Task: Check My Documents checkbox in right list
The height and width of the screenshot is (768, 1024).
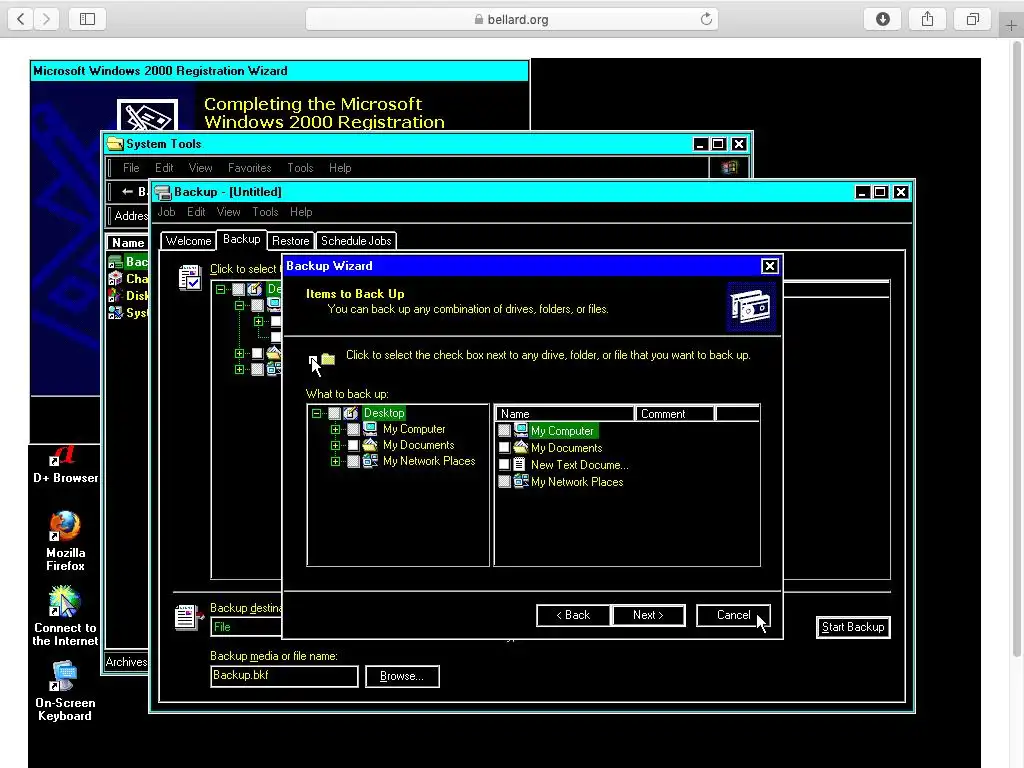Action: point(504,448)
